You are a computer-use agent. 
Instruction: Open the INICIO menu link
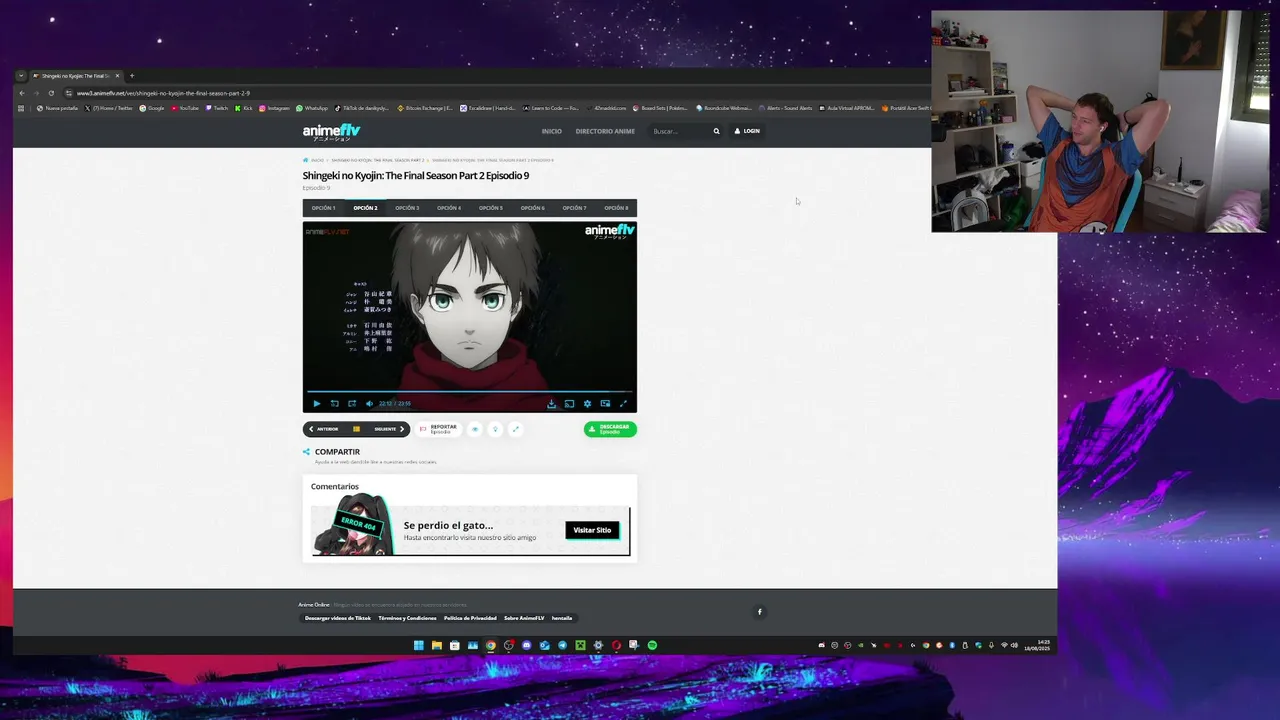click(551, 131)
